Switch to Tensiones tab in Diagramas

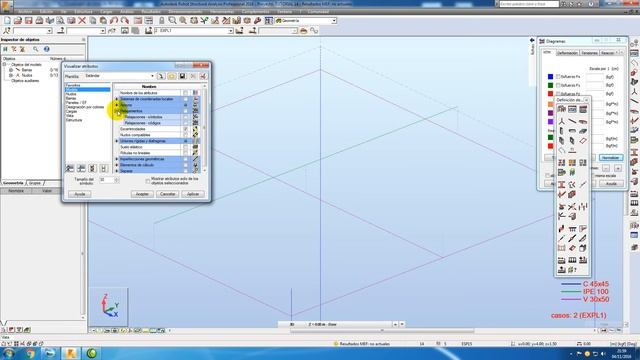(x=589, y=53)
